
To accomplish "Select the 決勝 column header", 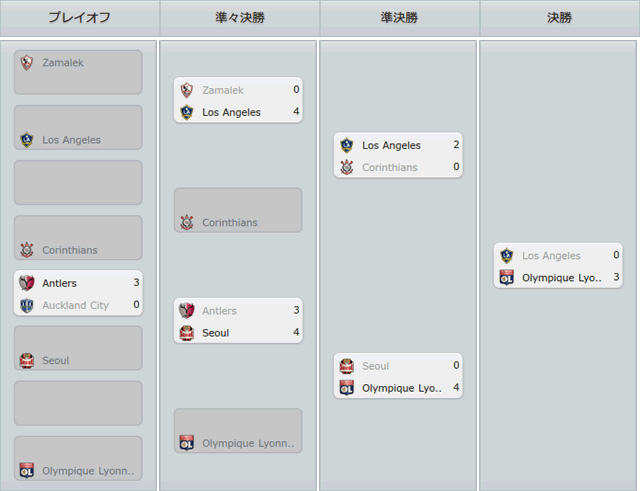I will pyautogui.click(x=559, y=18).
